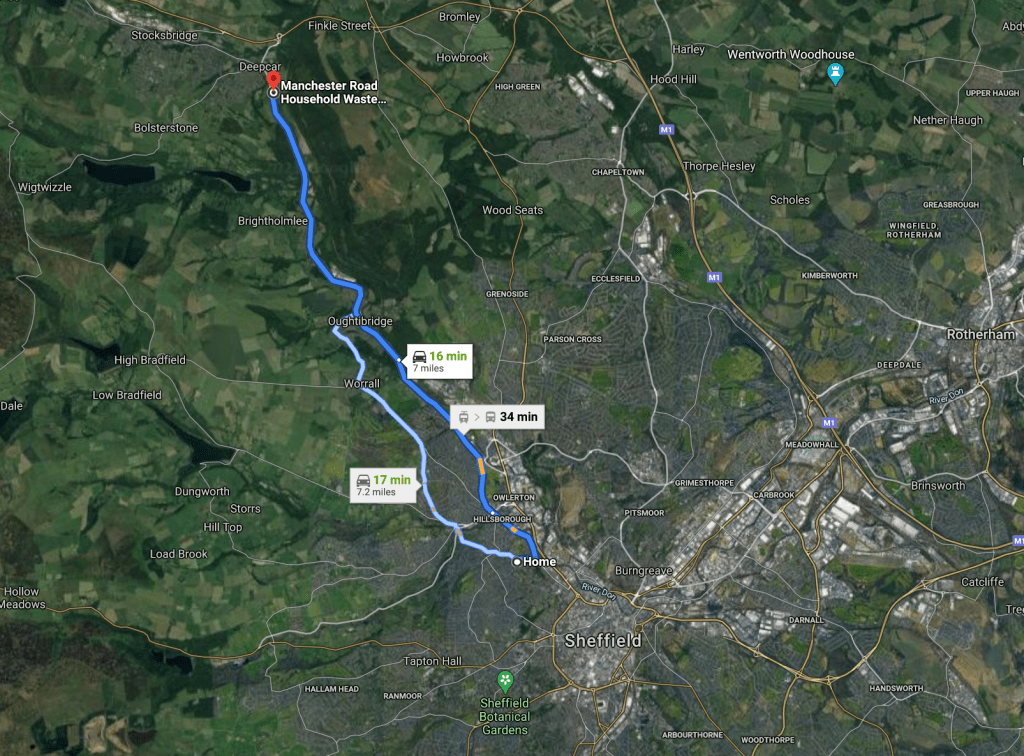Viewport: 1024px width, 756px height.
Task: Click the orange traffic segment near Owlerton
Action: (481, 466)
